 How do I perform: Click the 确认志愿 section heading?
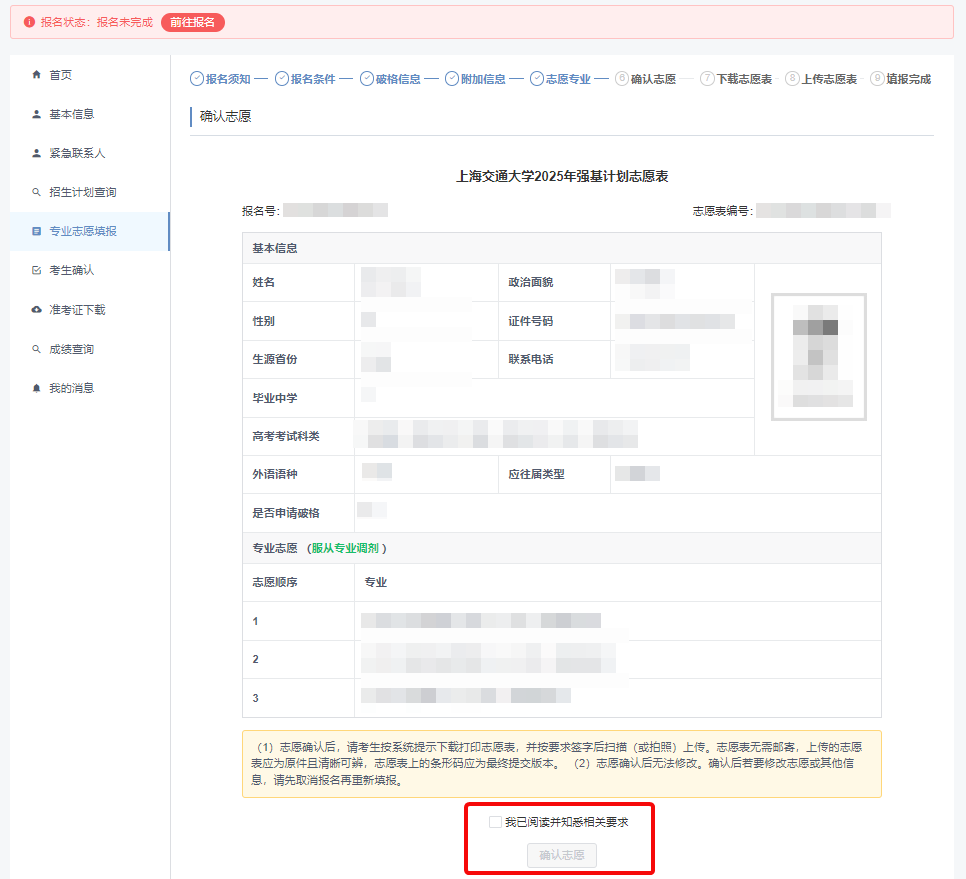click(x=225, y=116)
